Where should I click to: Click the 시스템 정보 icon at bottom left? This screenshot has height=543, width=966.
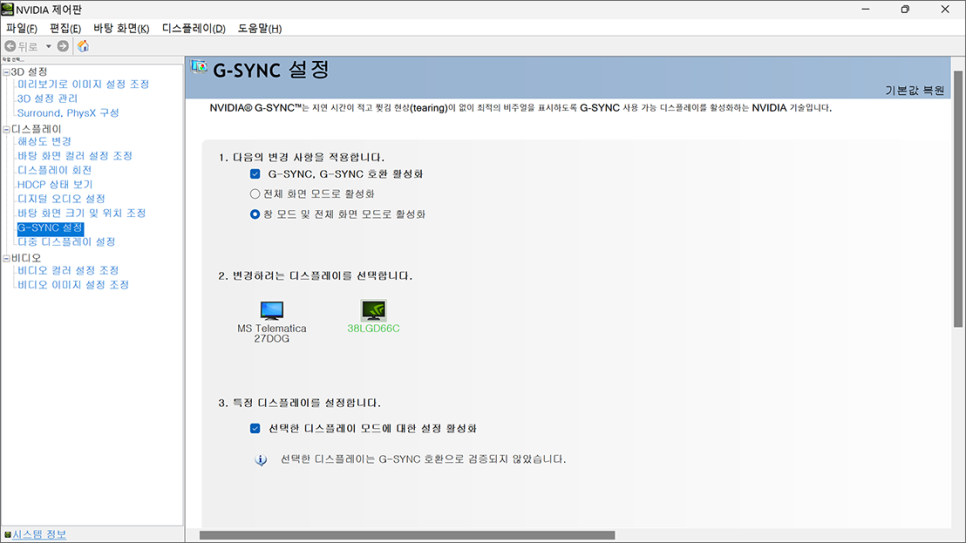[7, 535]
